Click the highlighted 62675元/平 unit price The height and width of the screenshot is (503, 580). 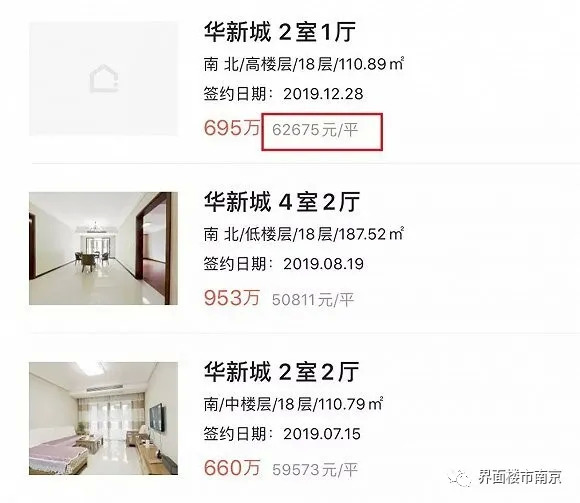click(315, 130)
